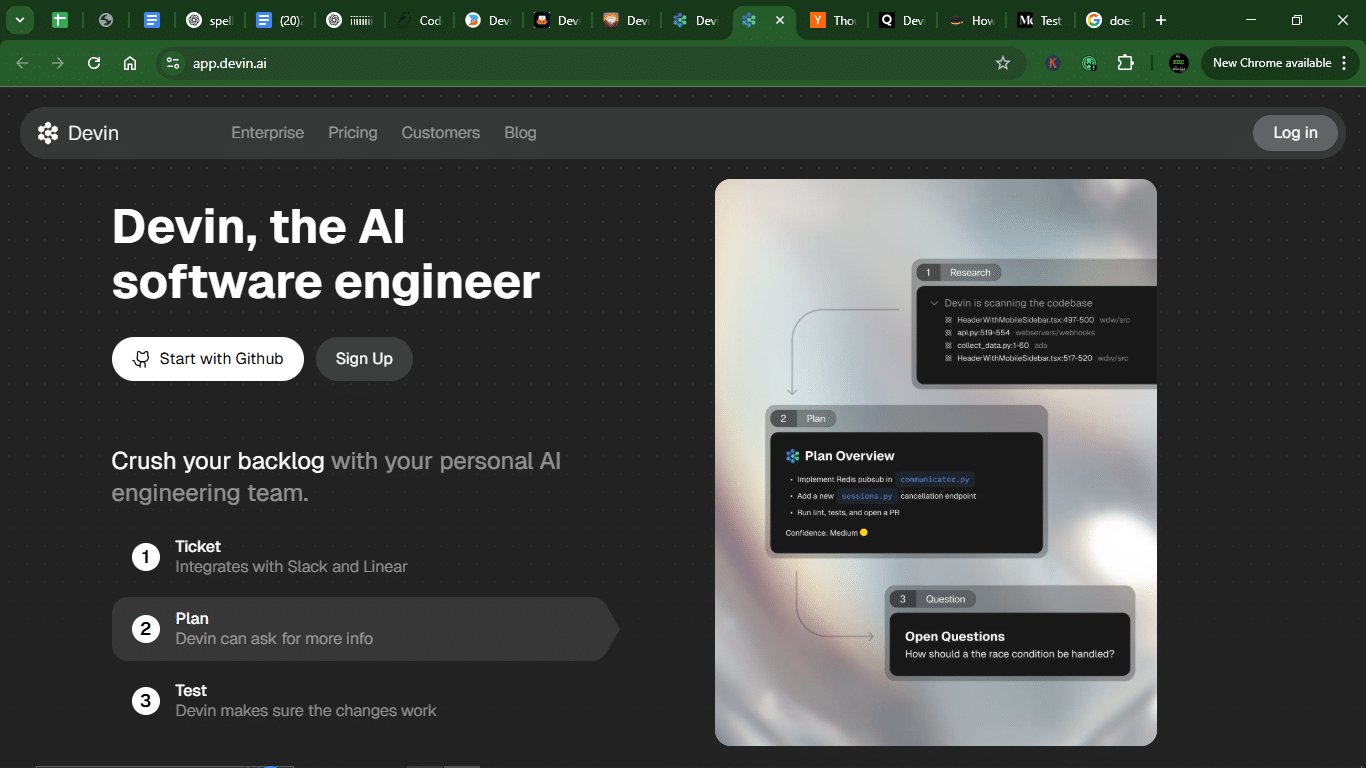Click Start with Github
The height and width of the screenshot is (768, 1366).
click(208, 359)
